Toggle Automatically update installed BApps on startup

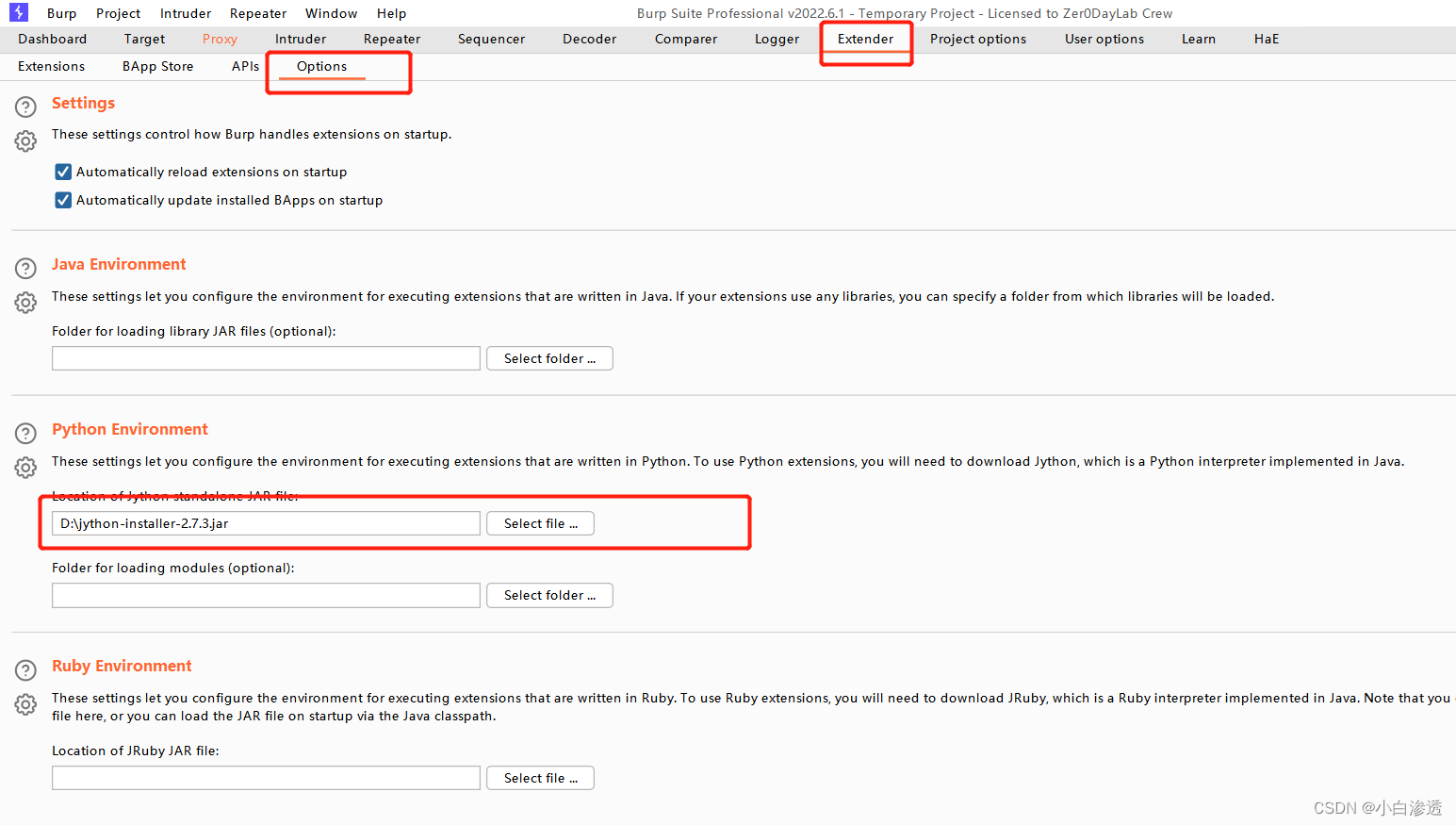tap(63, 200)
